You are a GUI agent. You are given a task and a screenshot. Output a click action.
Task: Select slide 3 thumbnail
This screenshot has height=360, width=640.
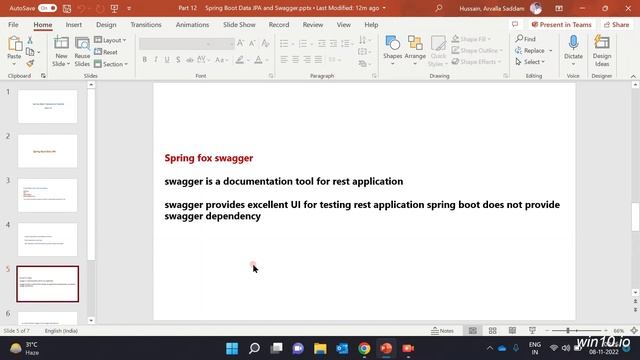(x=47, y=195)
